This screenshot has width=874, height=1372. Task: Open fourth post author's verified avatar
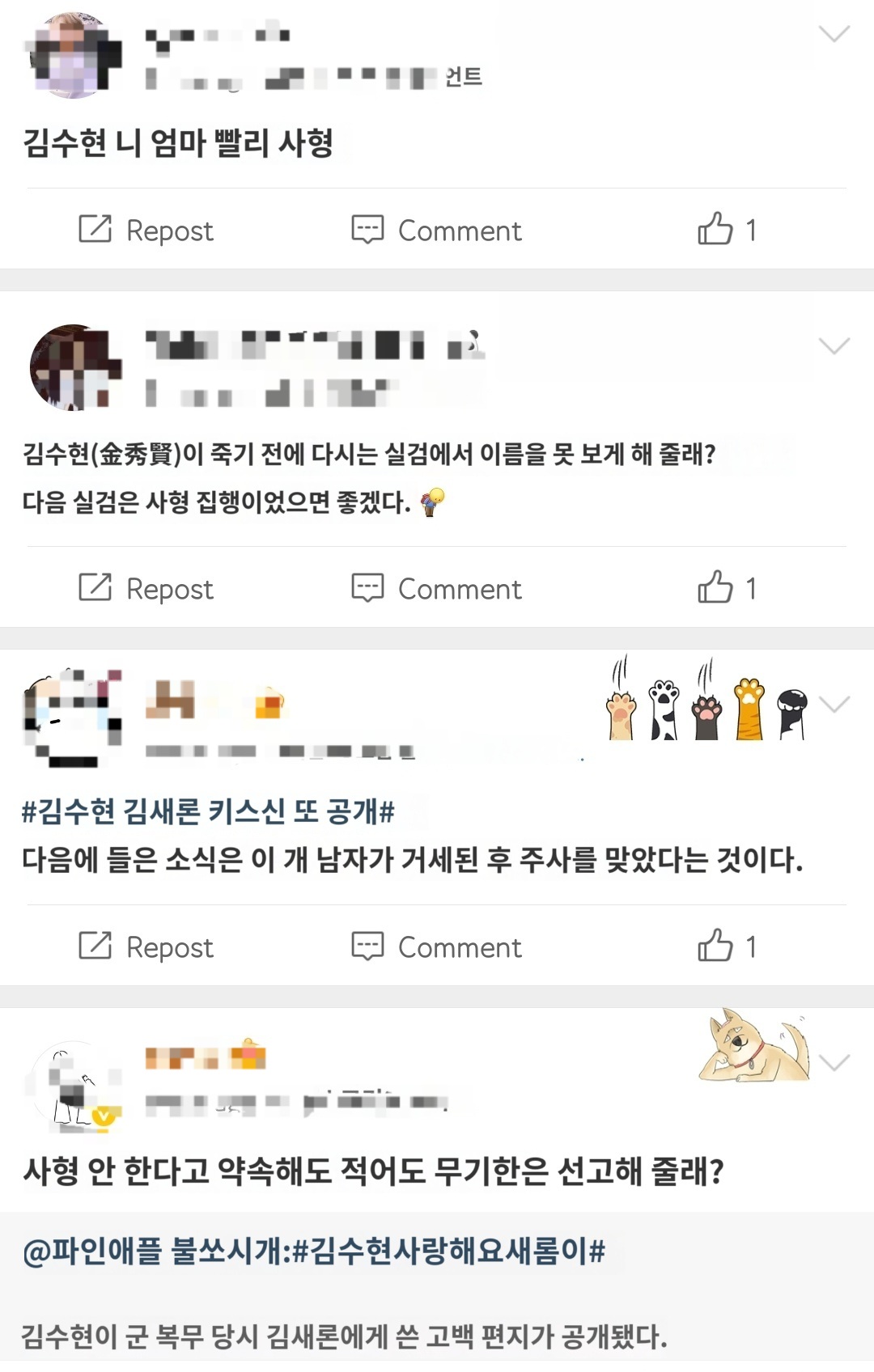[74, 1084]
